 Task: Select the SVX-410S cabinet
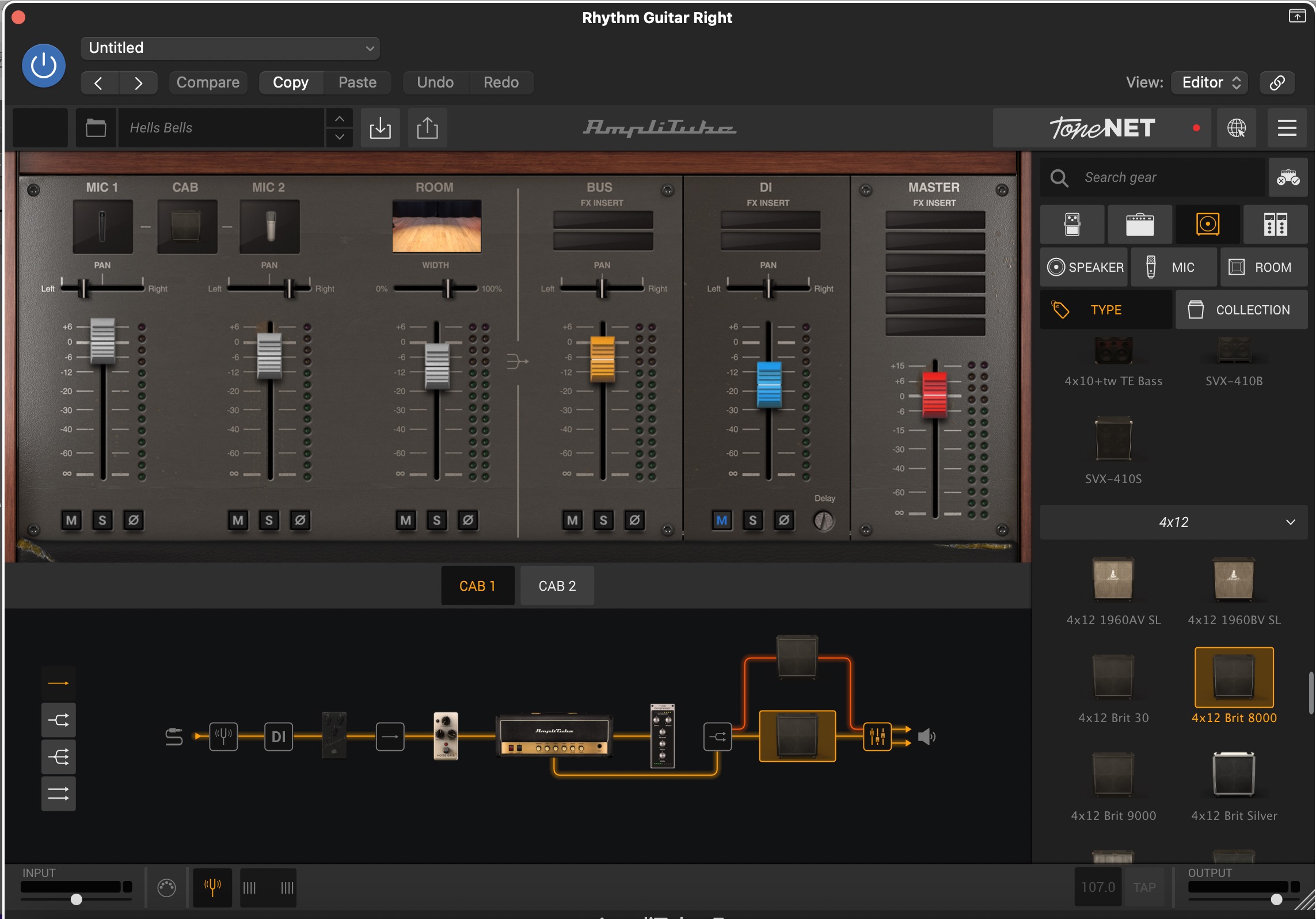click(1113, 450)
